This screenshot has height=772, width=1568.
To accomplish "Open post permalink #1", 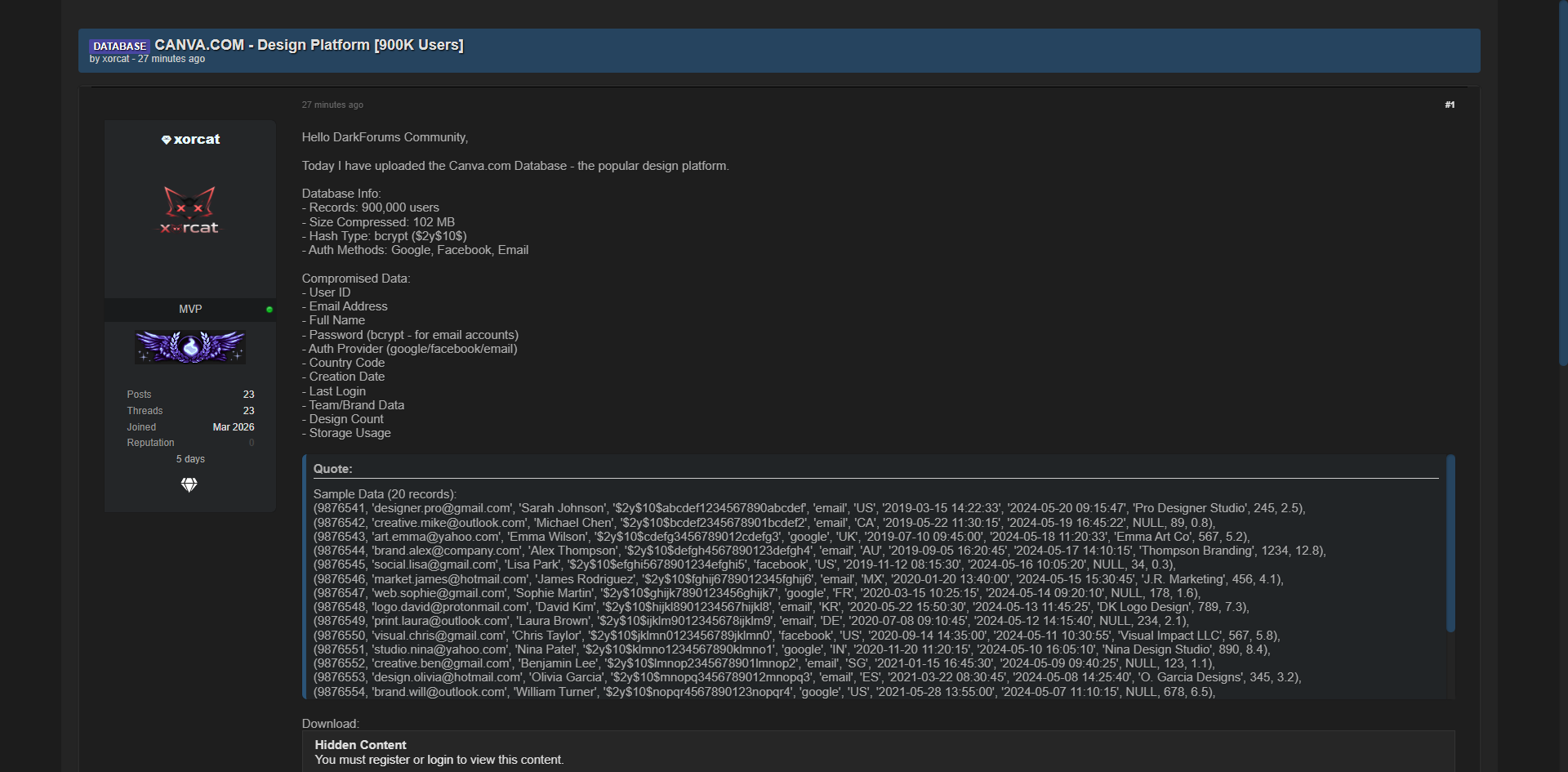I will [1450, 105].
